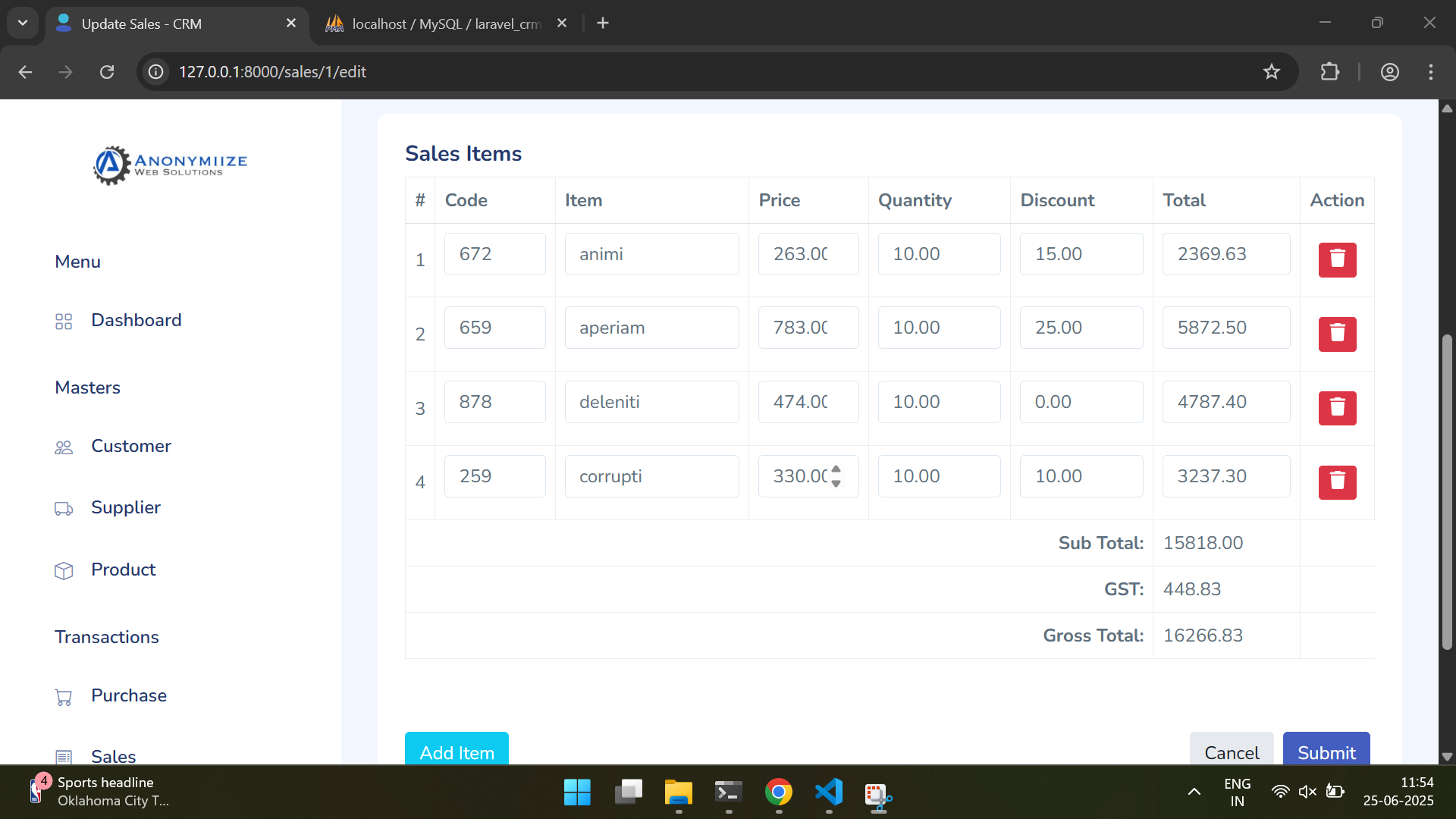The width and height of the screenshot is (1456, 819).
Task: Click the Purchase cart icon in the sidebar
Action: (x=64, y=697)
